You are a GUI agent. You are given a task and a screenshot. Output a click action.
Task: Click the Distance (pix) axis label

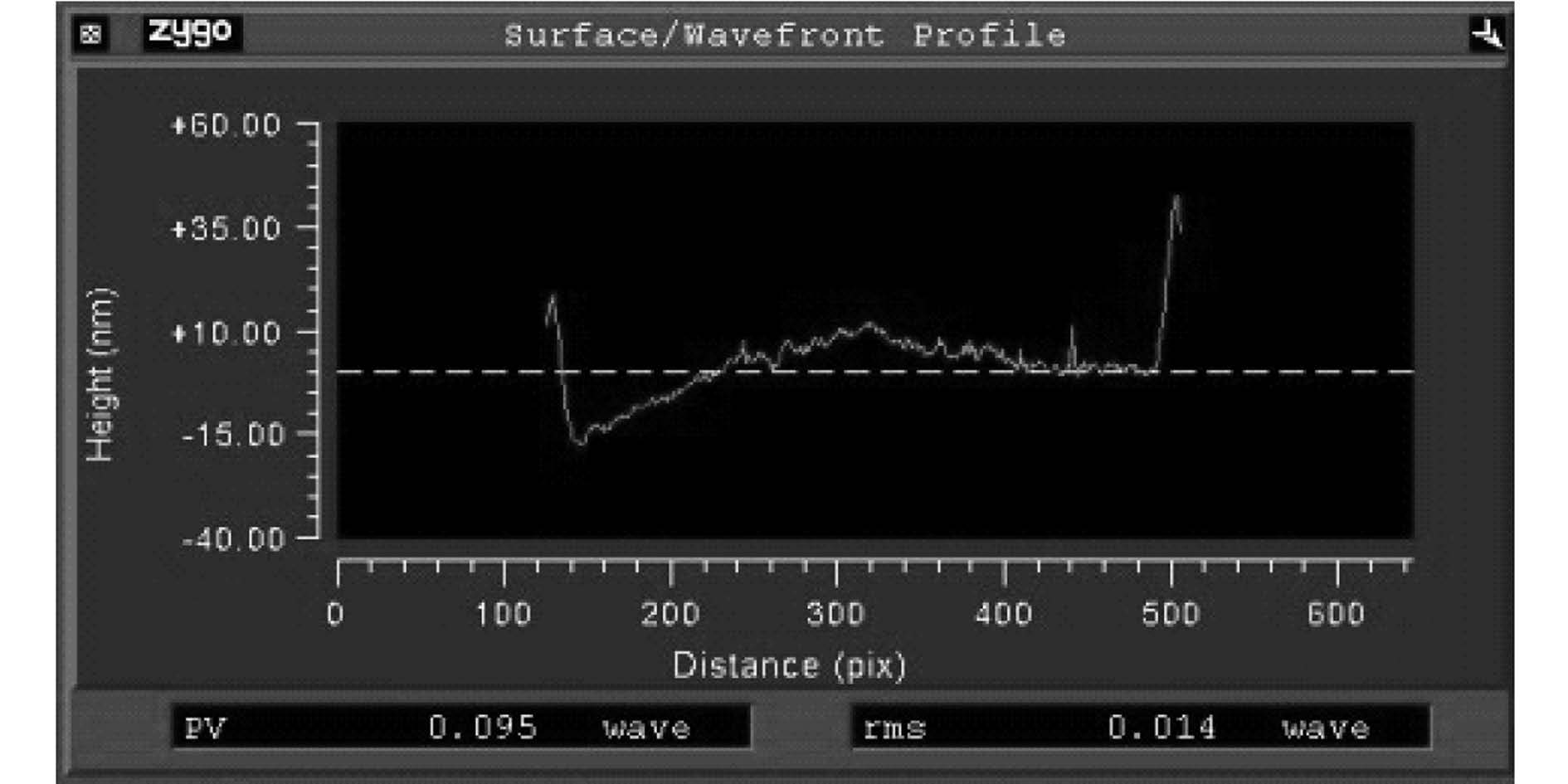pos(789,665)
